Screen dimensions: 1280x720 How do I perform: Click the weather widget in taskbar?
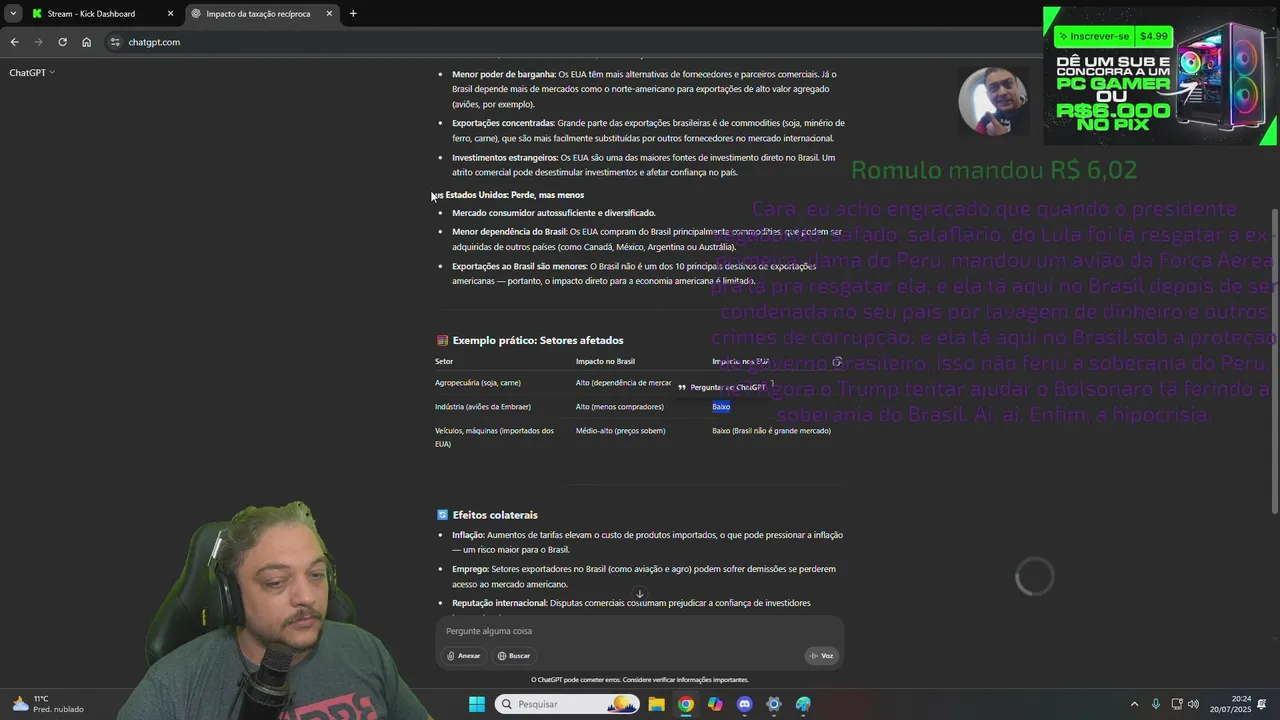(x=47, y=704)
